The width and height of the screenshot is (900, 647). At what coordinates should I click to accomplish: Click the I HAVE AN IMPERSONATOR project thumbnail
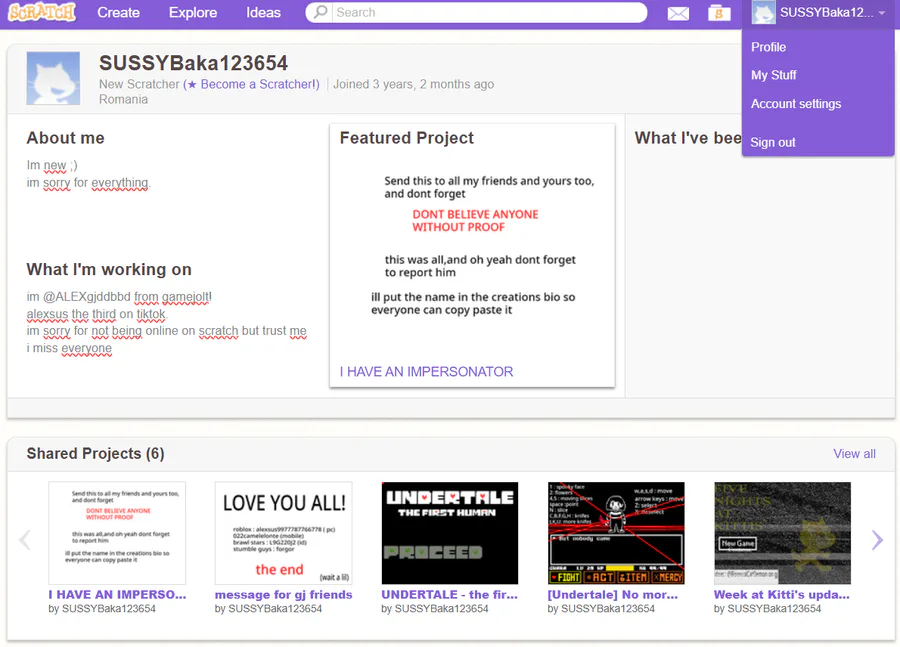coord(117,533)
